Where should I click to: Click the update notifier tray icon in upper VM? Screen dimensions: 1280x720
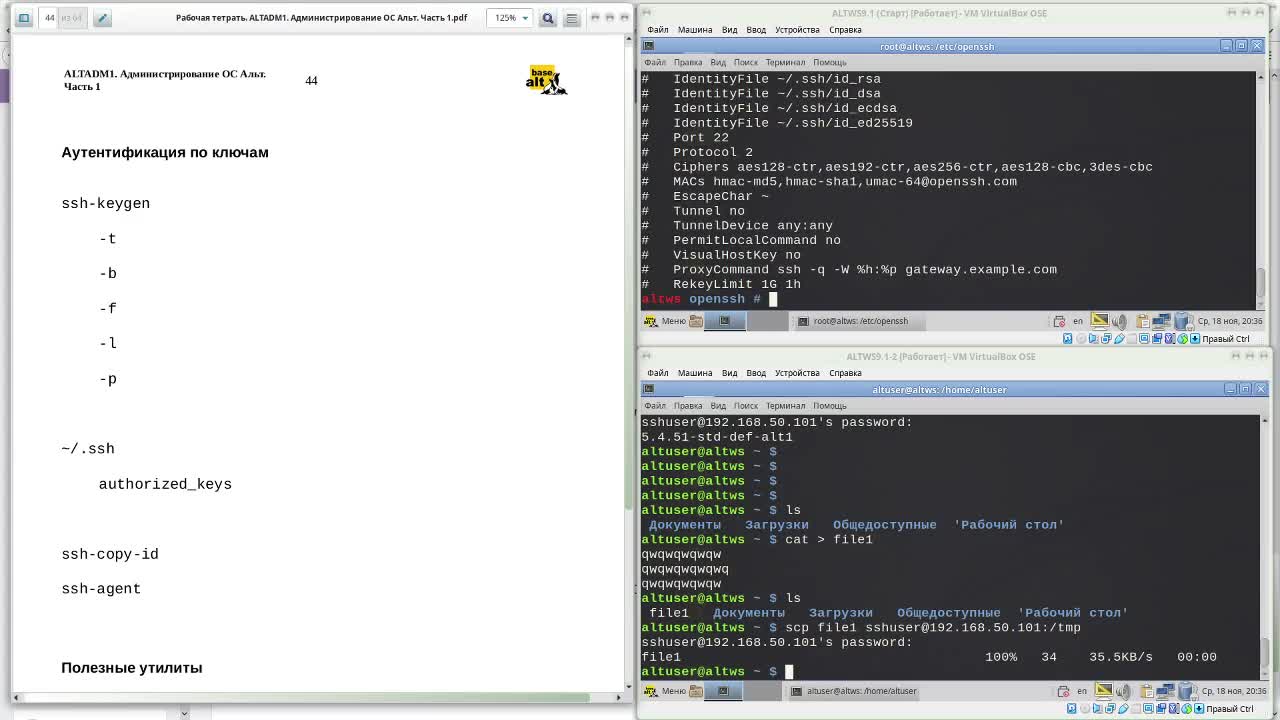tap(1059, 321)
